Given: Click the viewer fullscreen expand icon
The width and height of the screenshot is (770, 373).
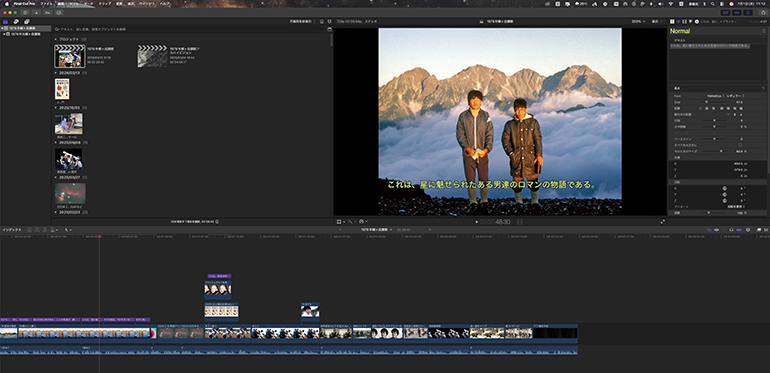Looking at the screenshot, I should click(x=662, y=222).
